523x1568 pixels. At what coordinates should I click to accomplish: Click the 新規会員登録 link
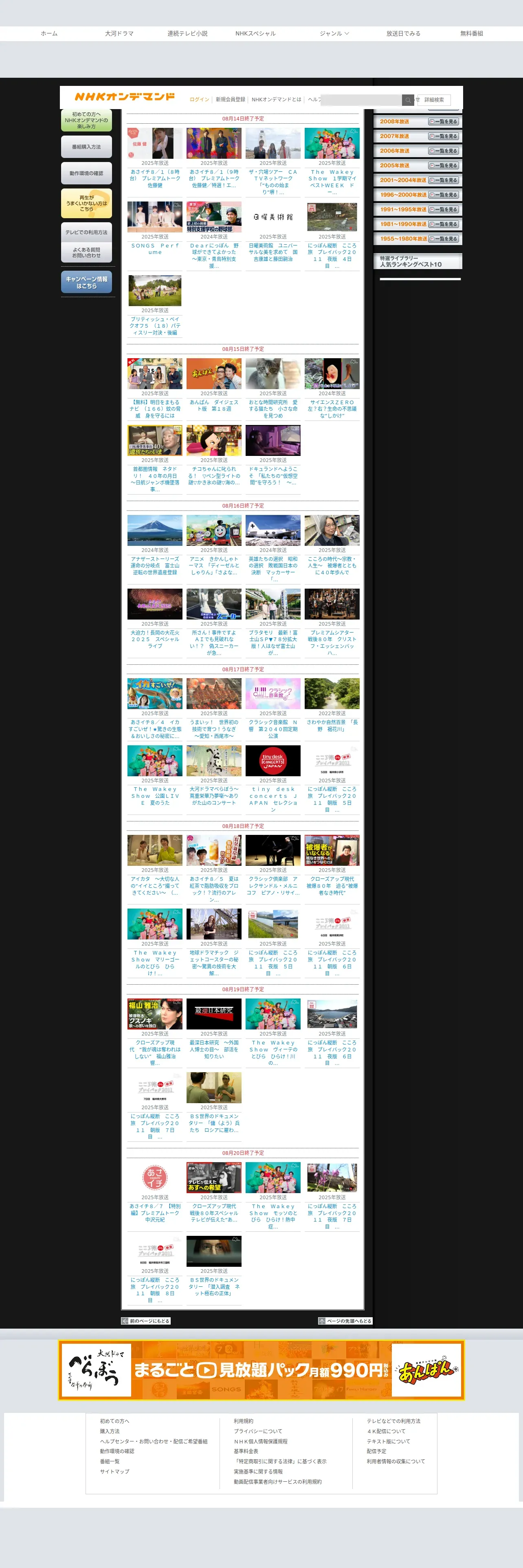pyautogui.click(x=230, y=99)
